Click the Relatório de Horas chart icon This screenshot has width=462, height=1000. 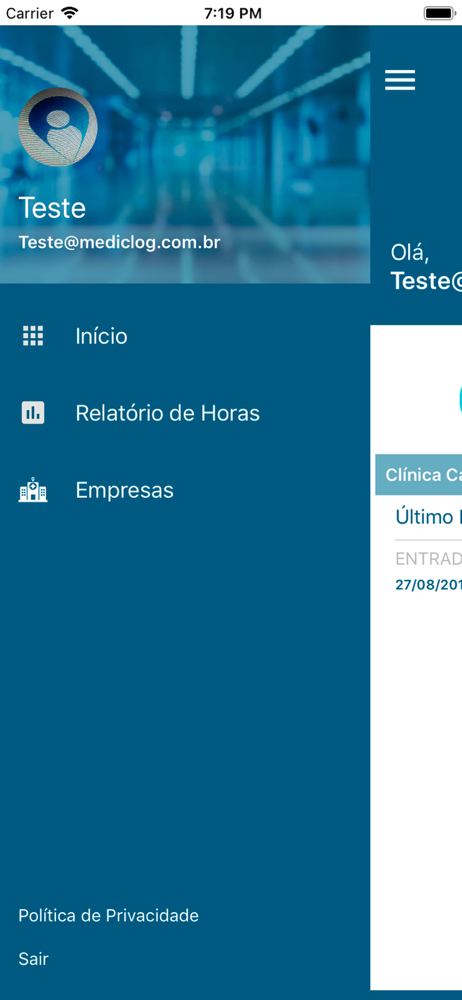click(x=33, y=413)
